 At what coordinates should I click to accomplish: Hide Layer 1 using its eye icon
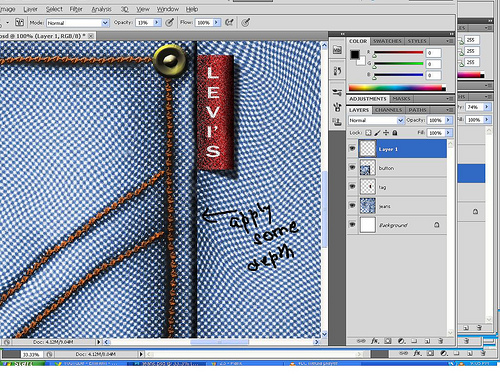(352, 148)
